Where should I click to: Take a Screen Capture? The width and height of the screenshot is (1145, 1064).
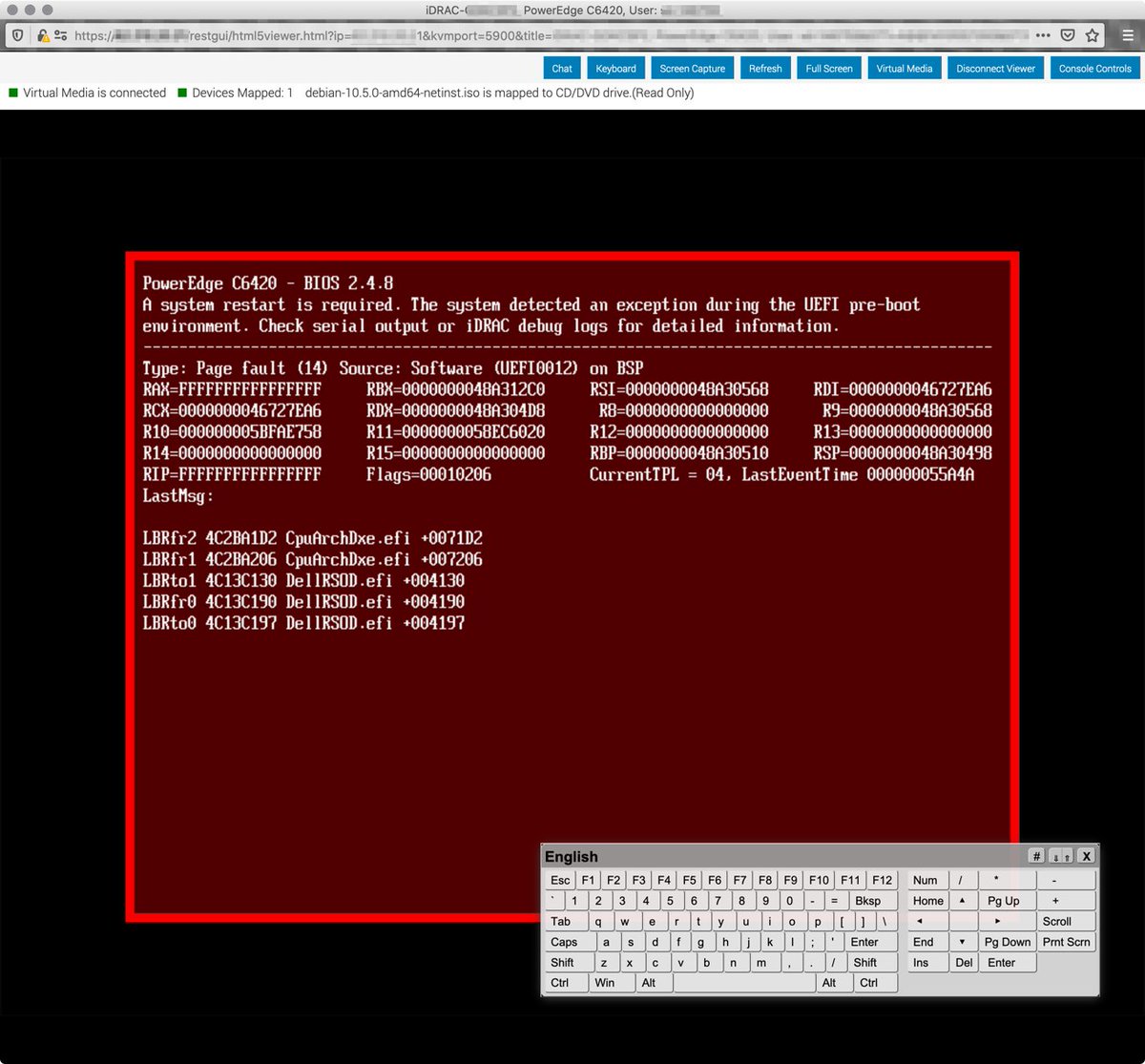[x=693, y=68]
